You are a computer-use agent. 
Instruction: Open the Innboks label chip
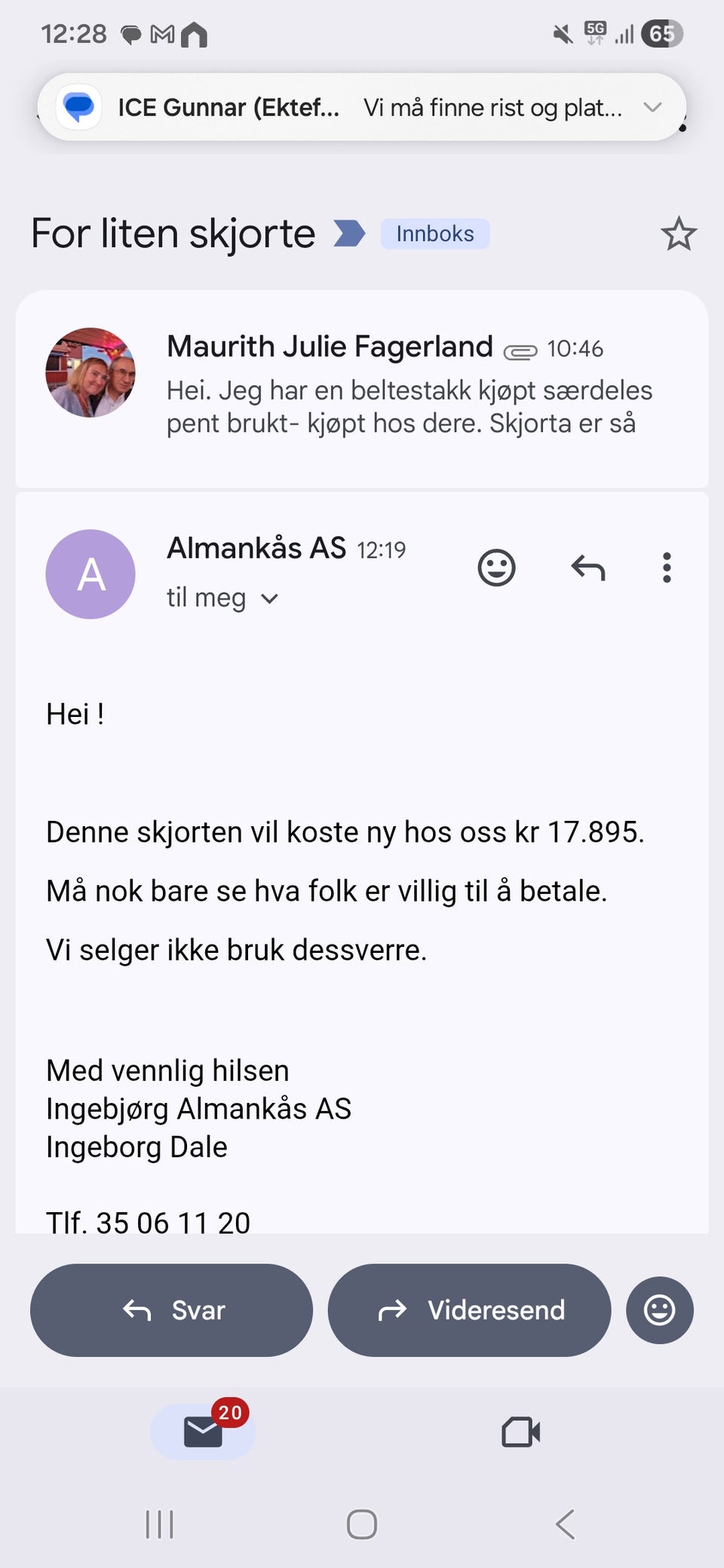pyautogui.click(x=435, y=234)
